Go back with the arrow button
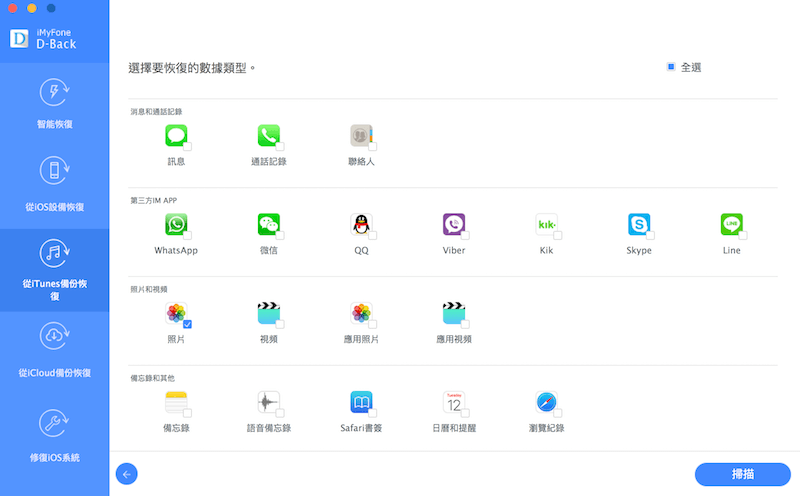The height and width of the screenshot is (496, 800). coord(127,474)
